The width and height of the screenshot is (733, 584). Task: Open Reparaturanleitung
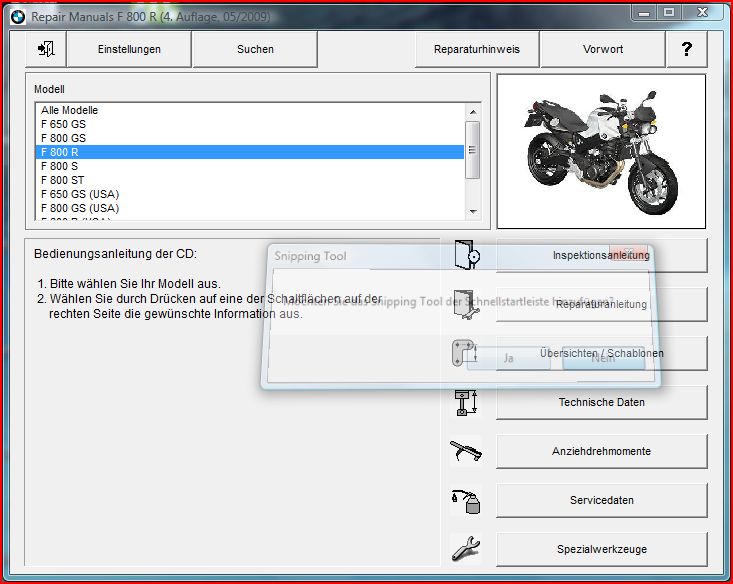tap(602, 304)
